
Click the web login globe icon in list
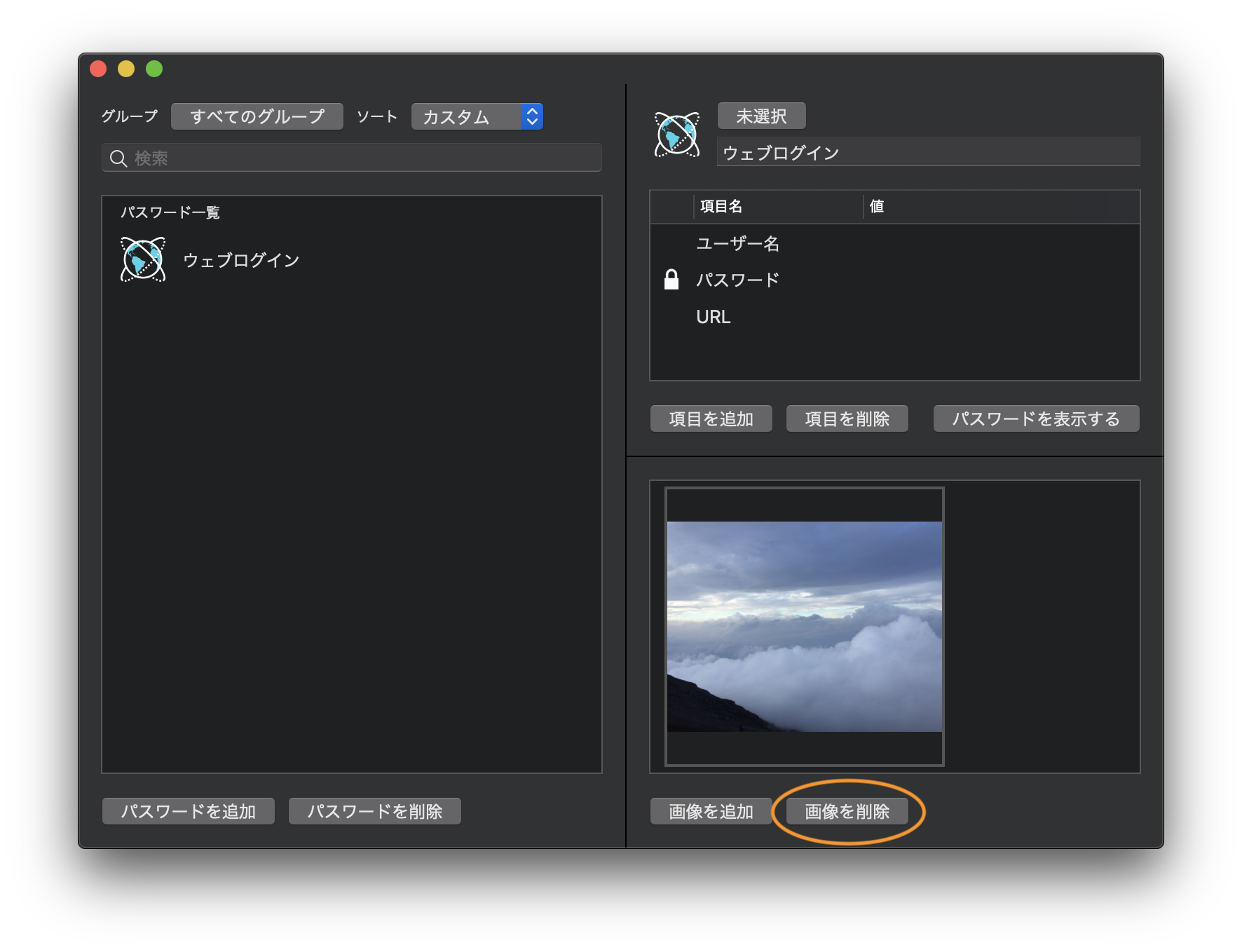143,259
